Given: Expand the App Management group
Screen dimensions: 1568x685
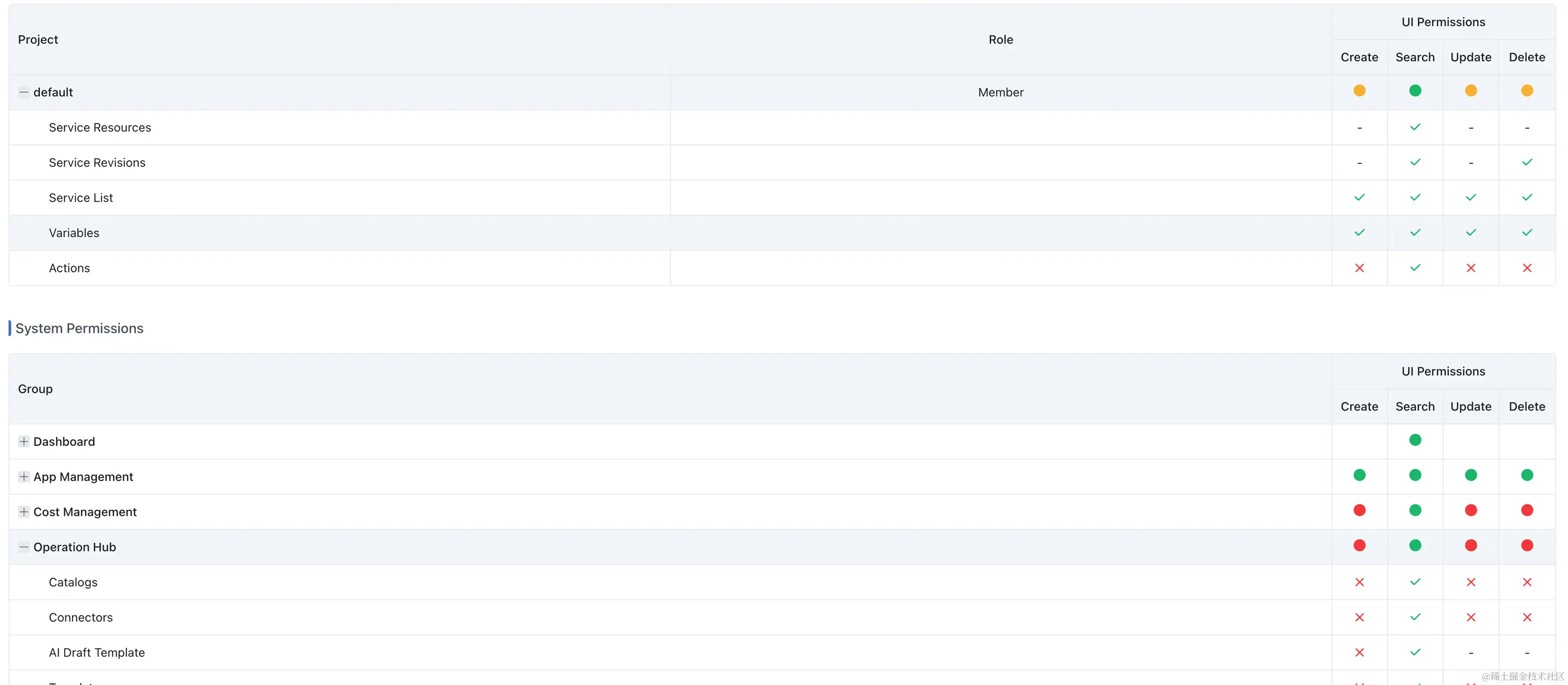Looking at the screenshot, I should tap(24, 477).
